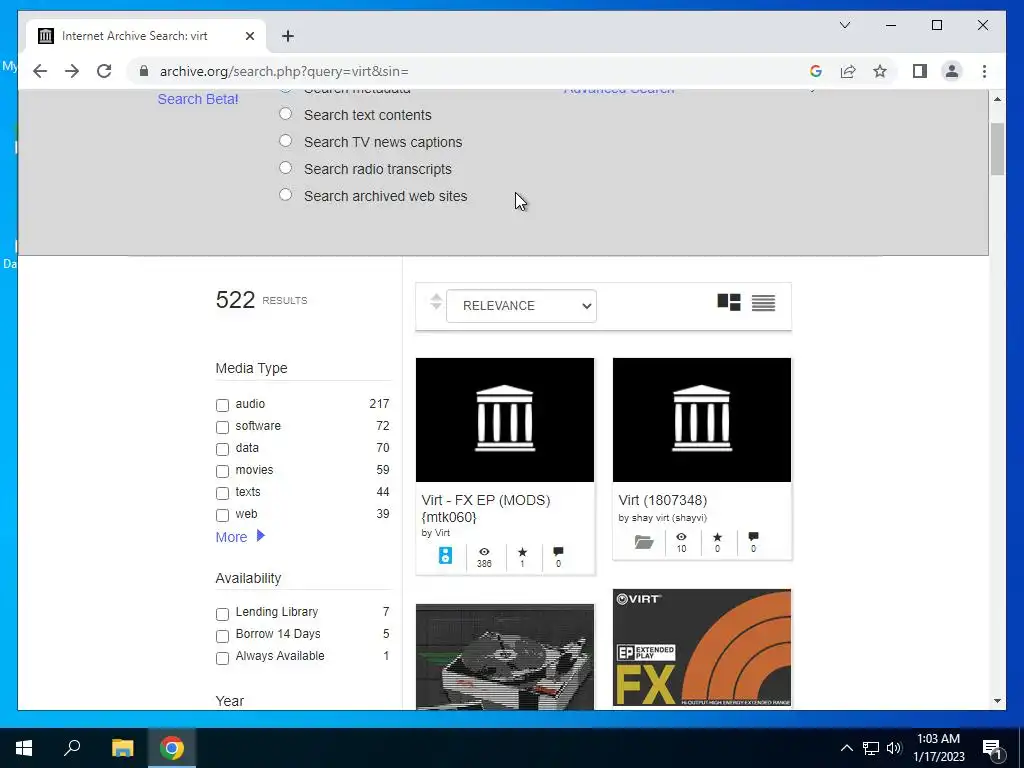Open the RELEVANCE sort dropdown
The height and width of the screenshot is (768, 1024).
point(521,306)
